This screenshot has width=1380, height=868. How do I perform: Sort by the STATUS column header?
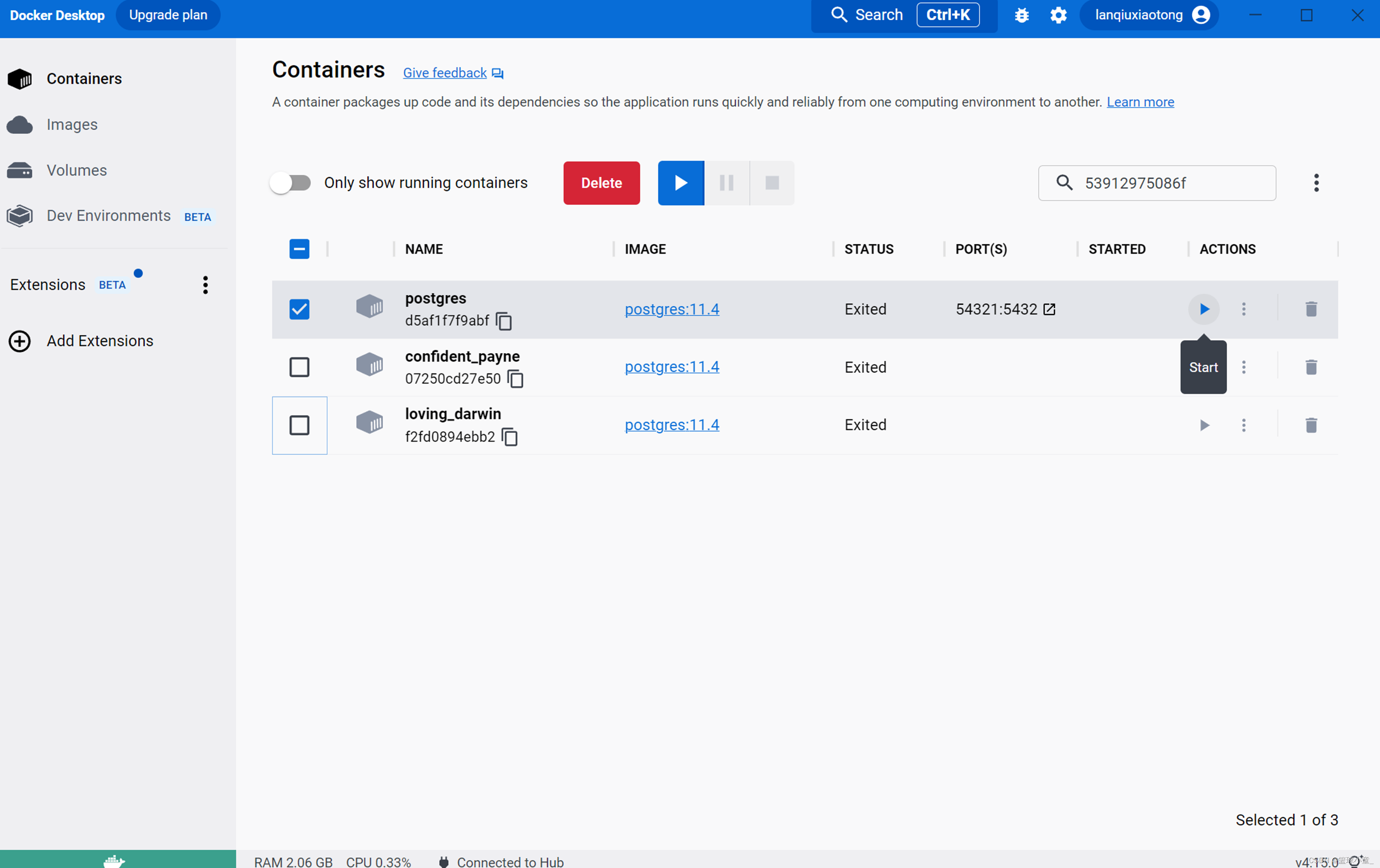pos(869,249)
